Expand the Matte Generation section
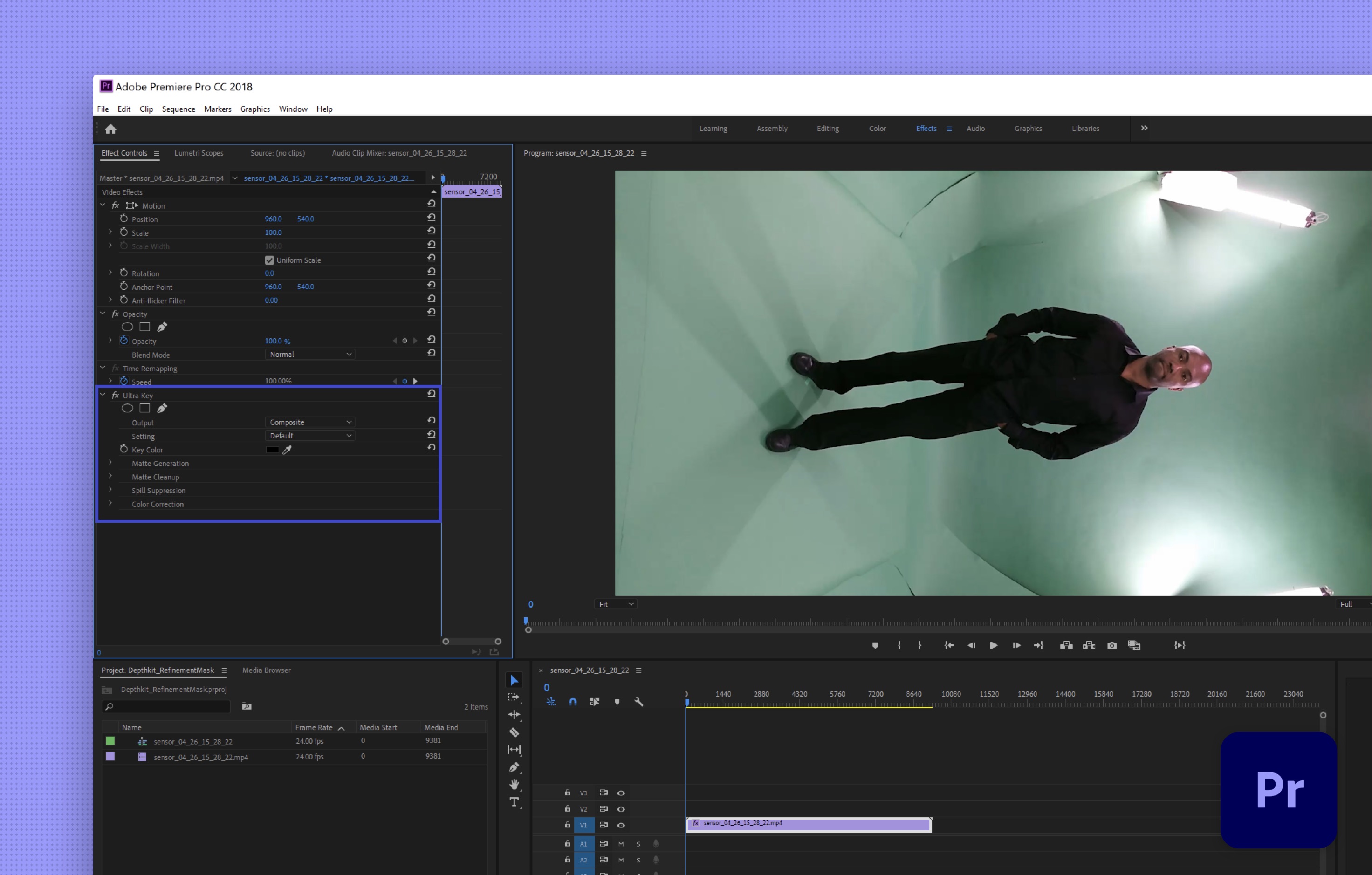Screen dimensions: 1372x875 (110, 463)
